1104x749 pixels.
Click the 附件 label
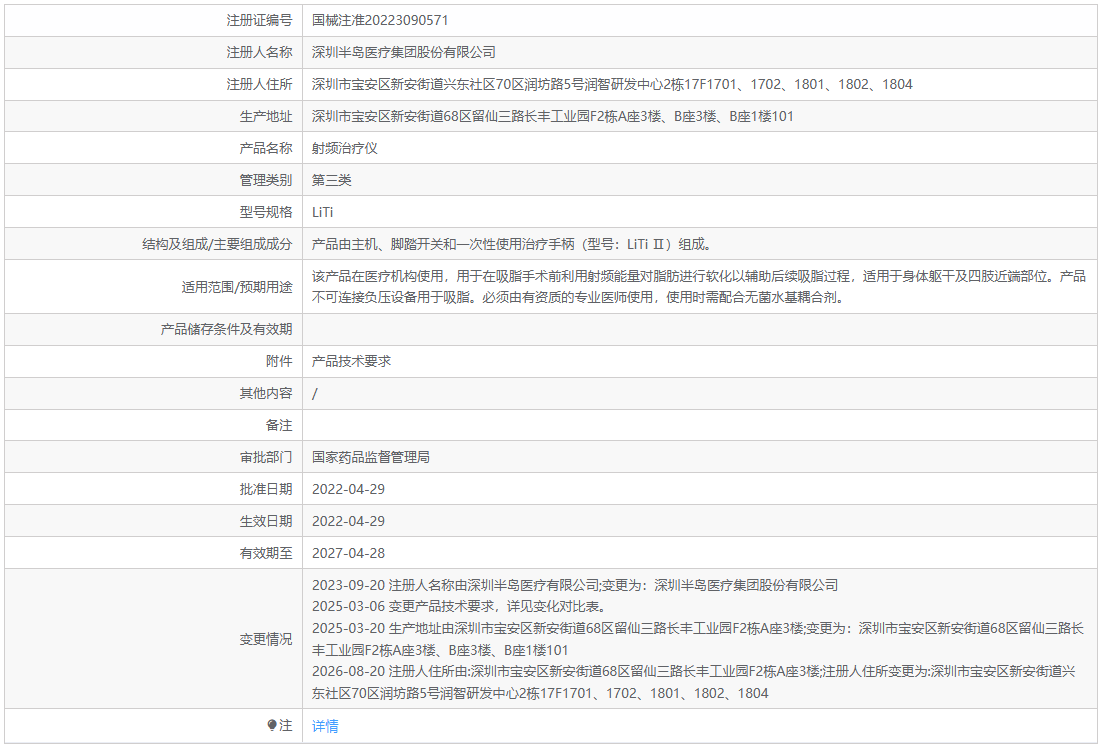coord(279,361)
